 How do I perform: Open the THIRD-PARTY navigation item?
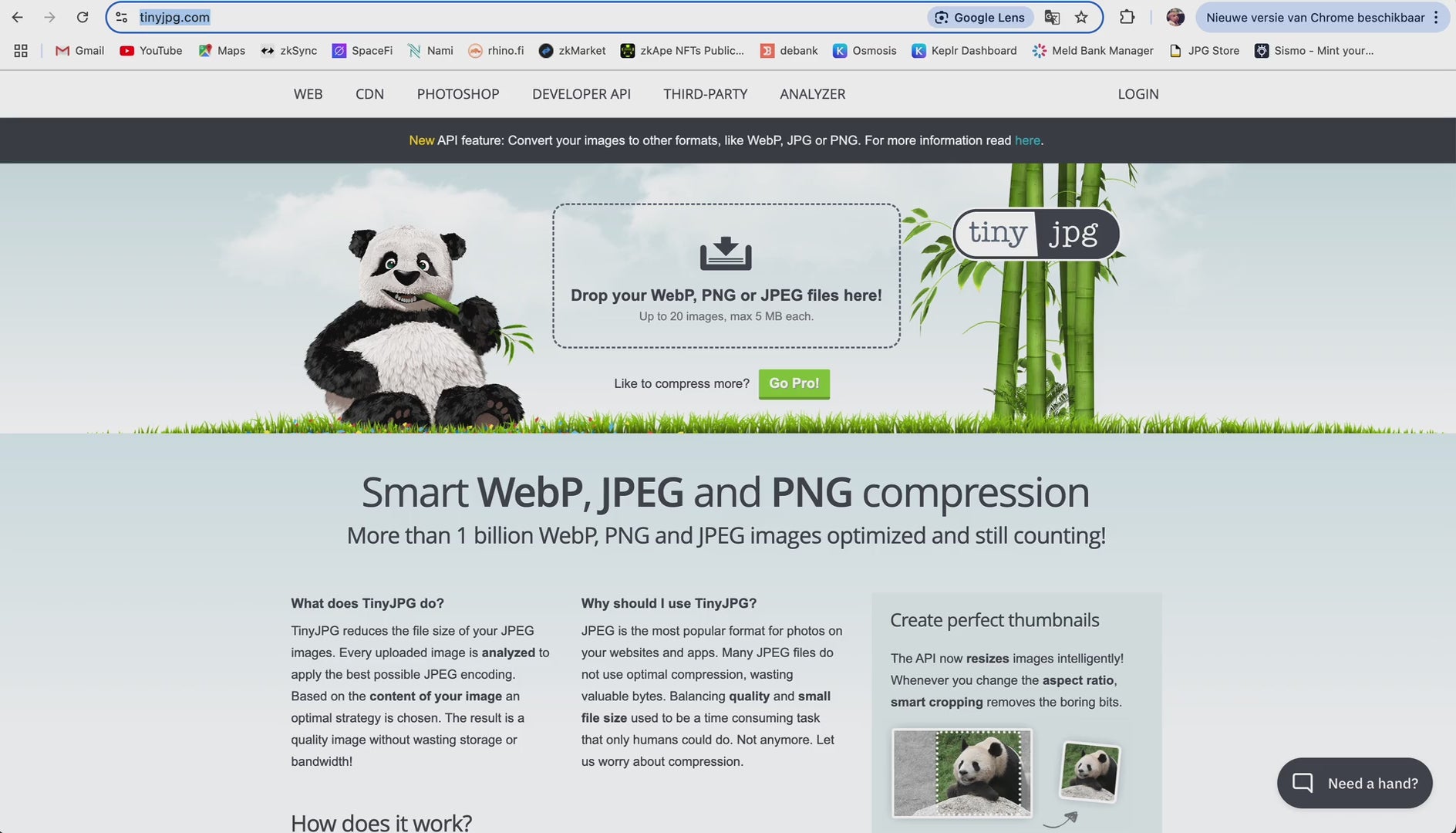(x=706, y=94)
